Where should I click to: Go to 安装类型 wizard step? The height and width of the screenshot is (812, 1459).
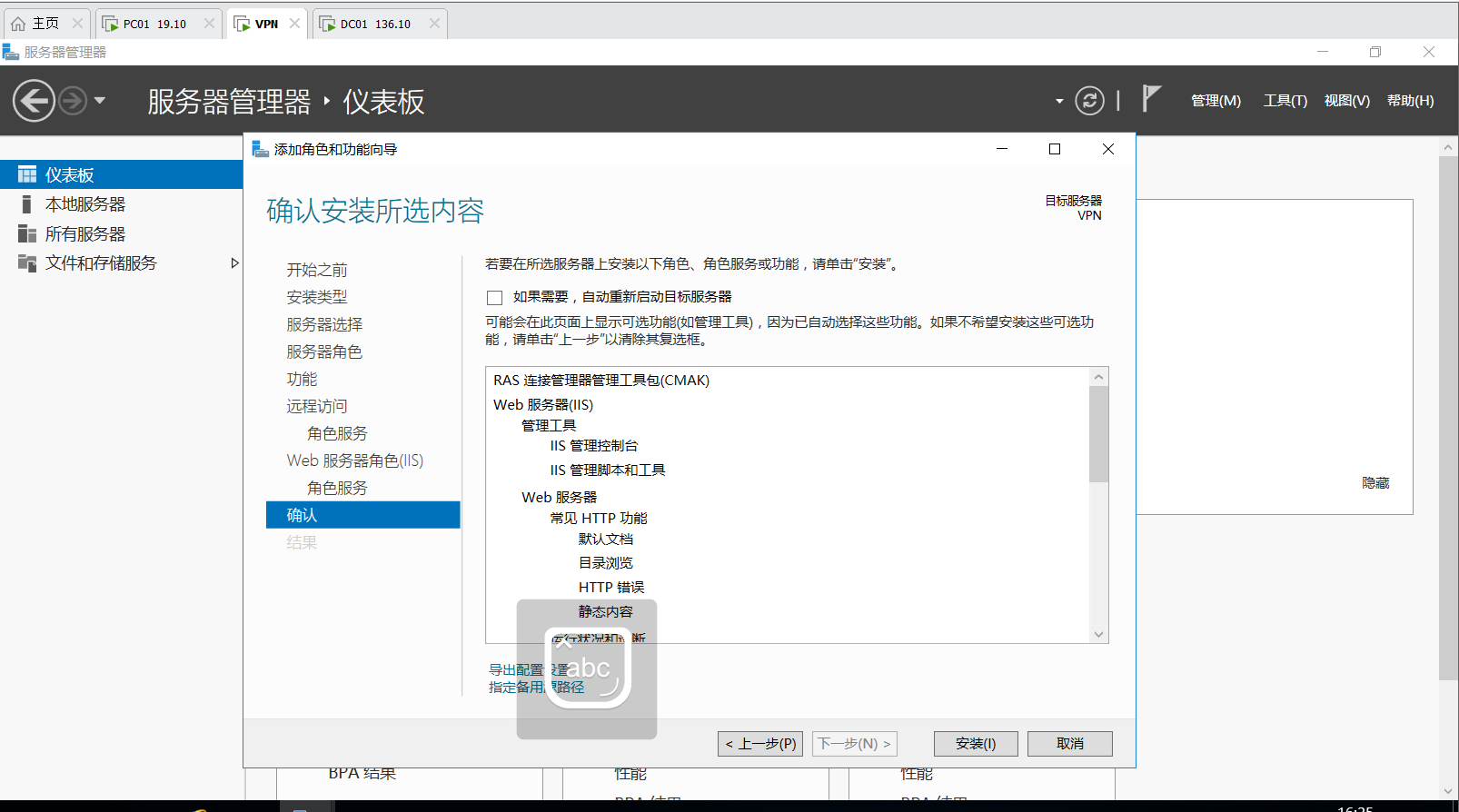(317, 297)
